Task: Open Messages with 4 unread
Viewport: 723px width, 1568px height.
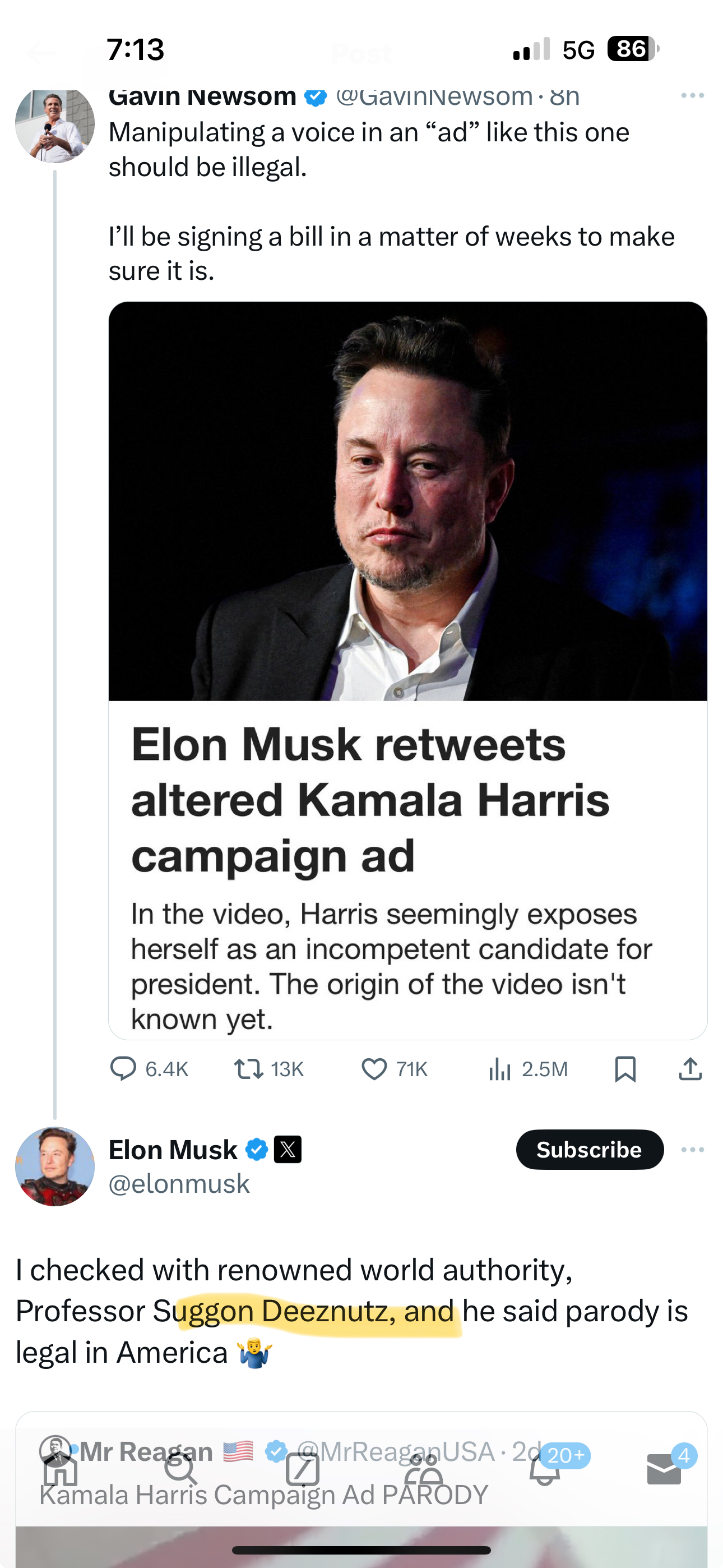Action: tap(664, 1470)
